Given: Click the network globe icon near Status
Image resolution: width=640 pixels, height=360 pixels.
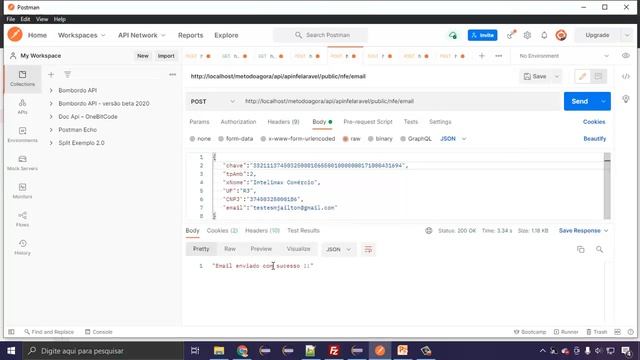Looking at the screenshot, I should click(429, 231).
